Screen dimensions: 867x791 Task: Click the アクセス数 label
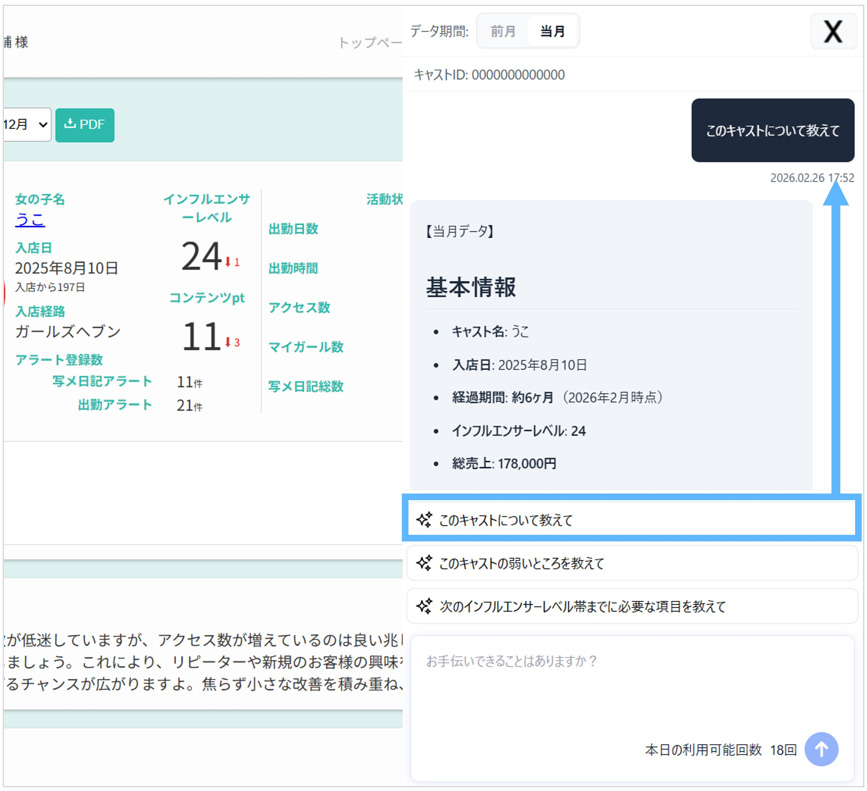(299, 308)
